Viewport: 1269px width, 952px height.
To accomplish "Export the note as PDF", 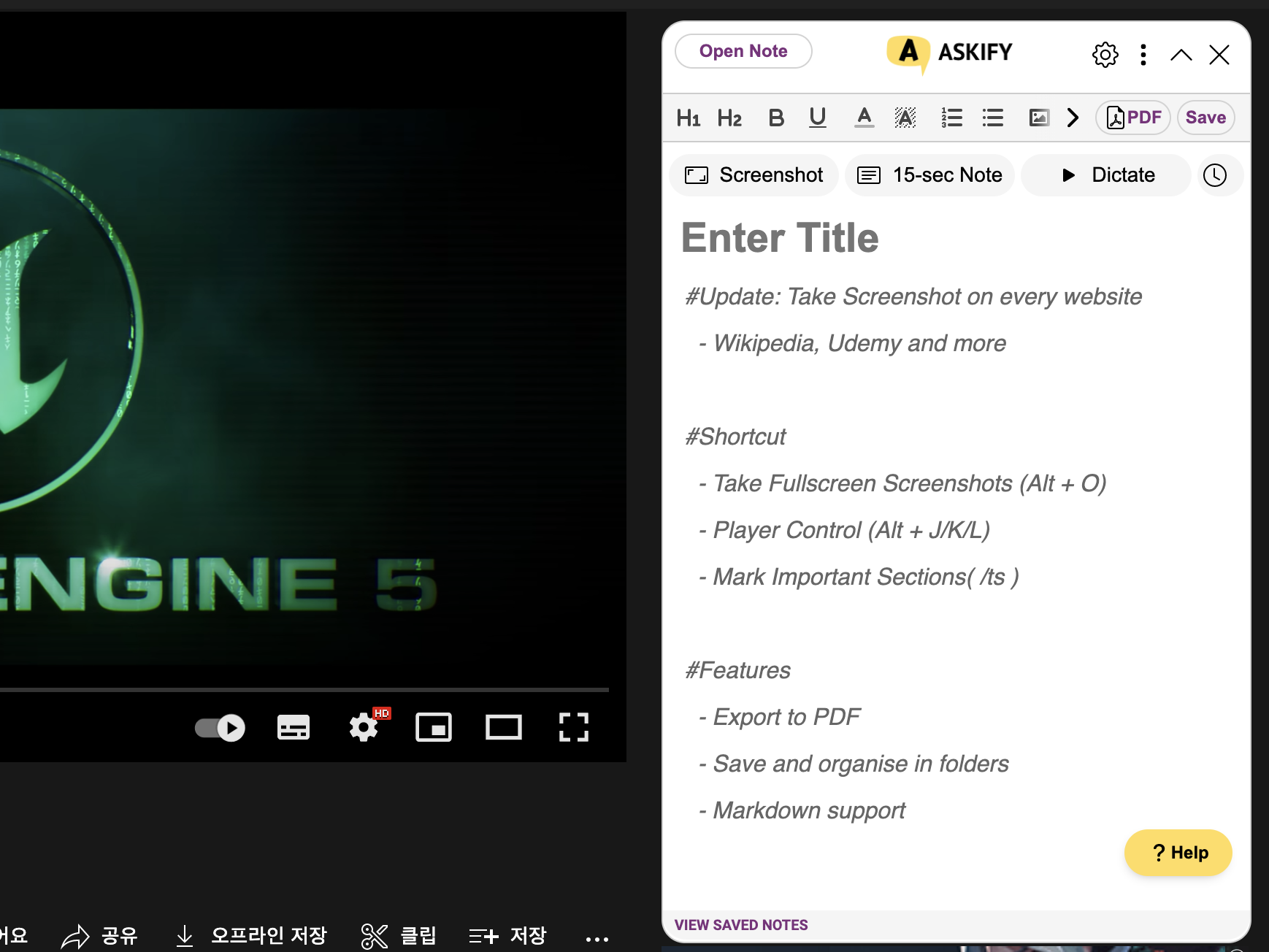I will point(1133,118).
